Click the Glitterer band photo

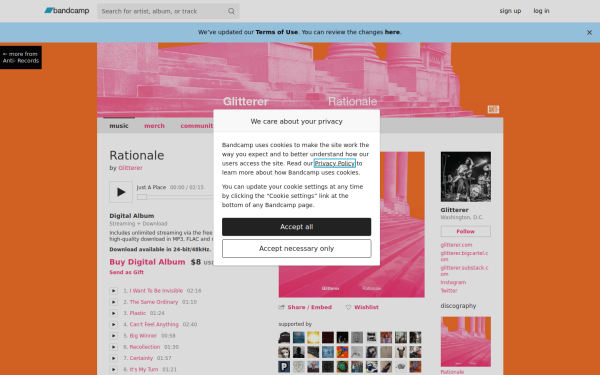466,177
